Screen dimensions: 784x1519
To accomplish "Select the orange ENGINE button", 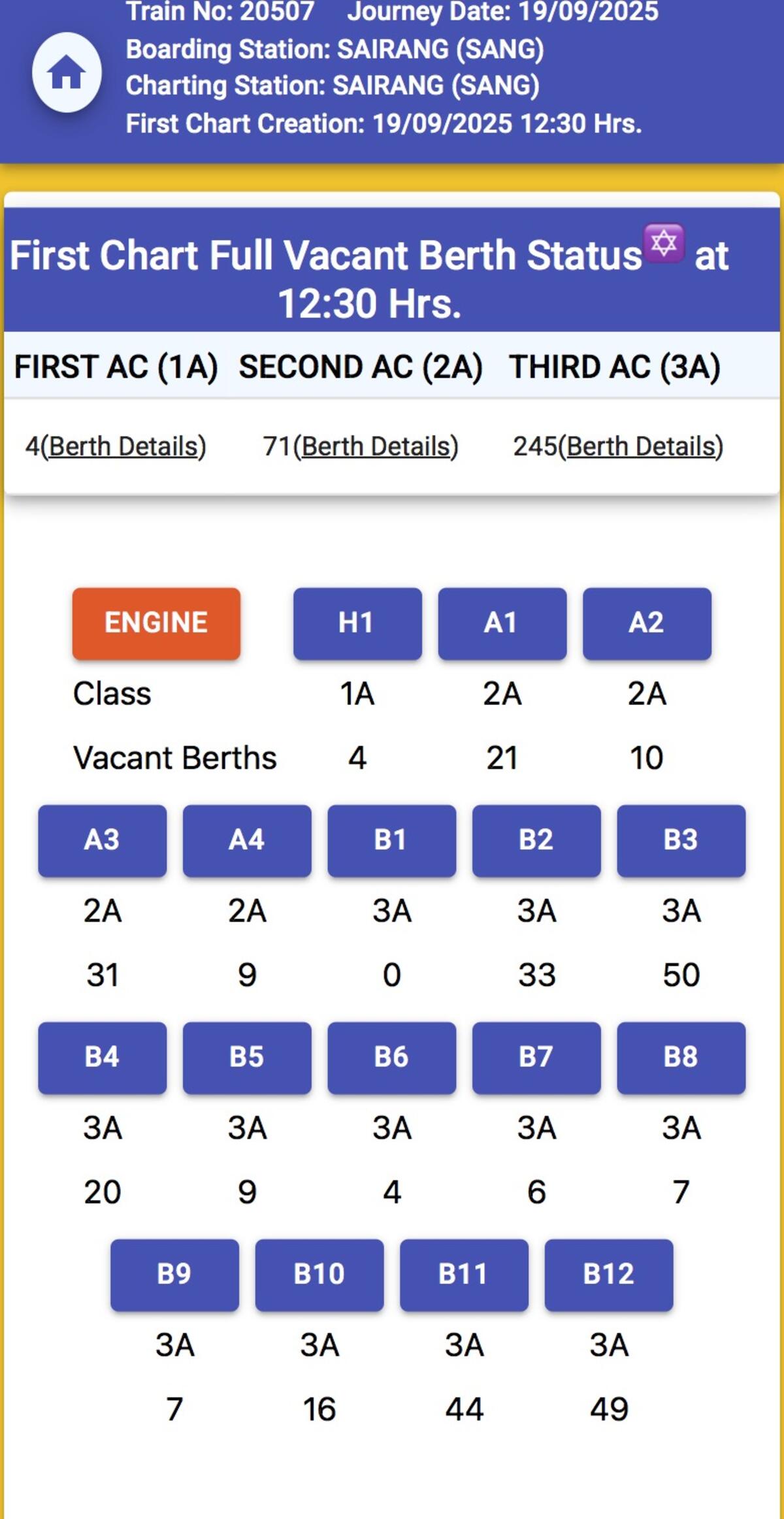I will pos(156,623).
